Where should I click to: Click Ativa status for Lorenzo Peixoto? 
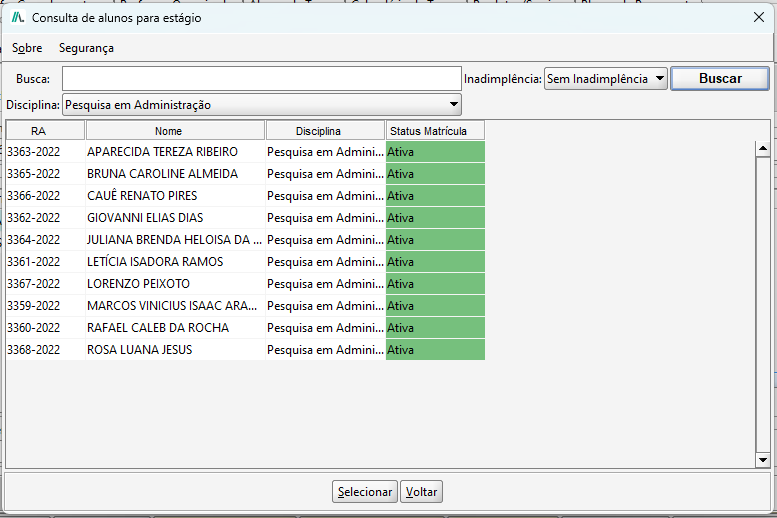pyautogui.click(x=435, y=284)
